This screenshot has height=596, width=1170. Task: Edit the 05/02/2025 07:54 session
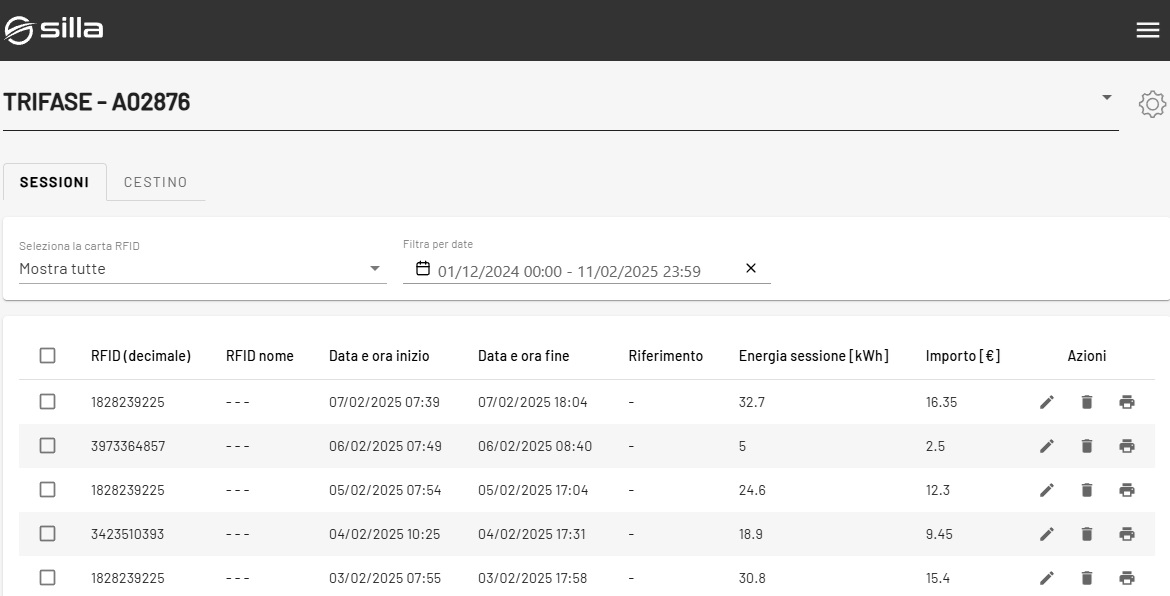(1047, 490)
